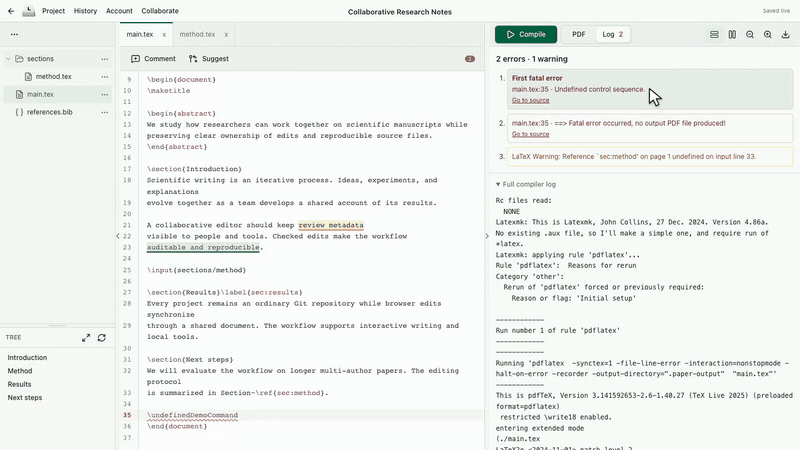The image size is (800, 450).
Task: Open references.bib in the file tree
Action: coord(49,112)
